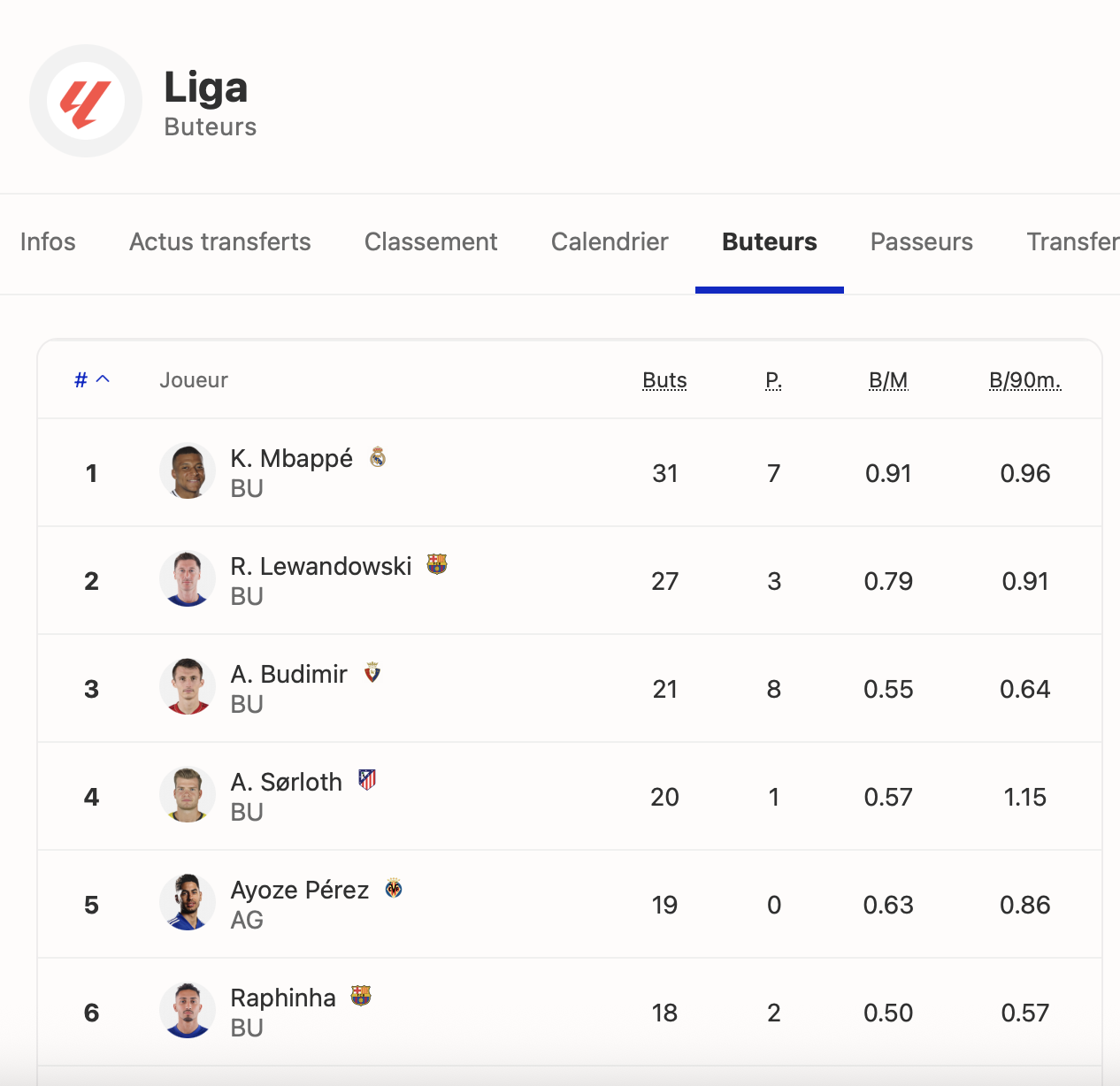Open A. Sørloth's player photo
Screen dimensions: 1120x1086
pyautogui.click(x=188, y=795)
